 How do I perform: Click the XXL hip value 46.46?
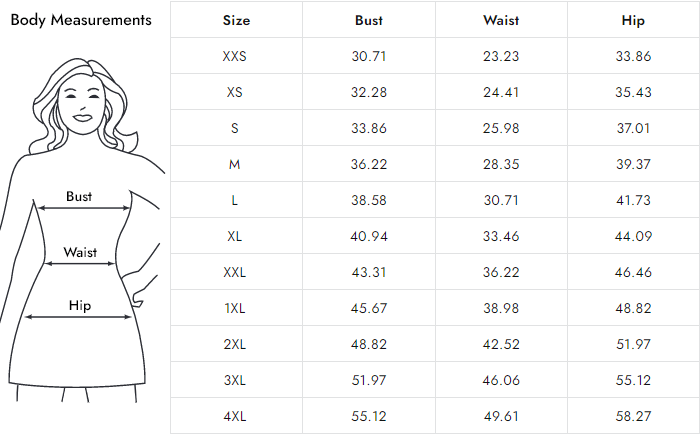(633, 272)
